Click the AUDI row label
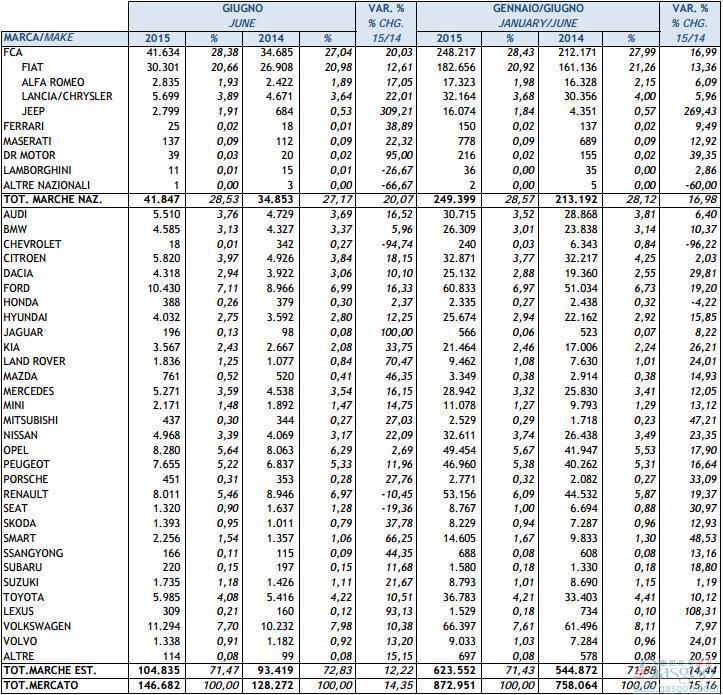Screen dimensions: 723x695 pos(15,214)
